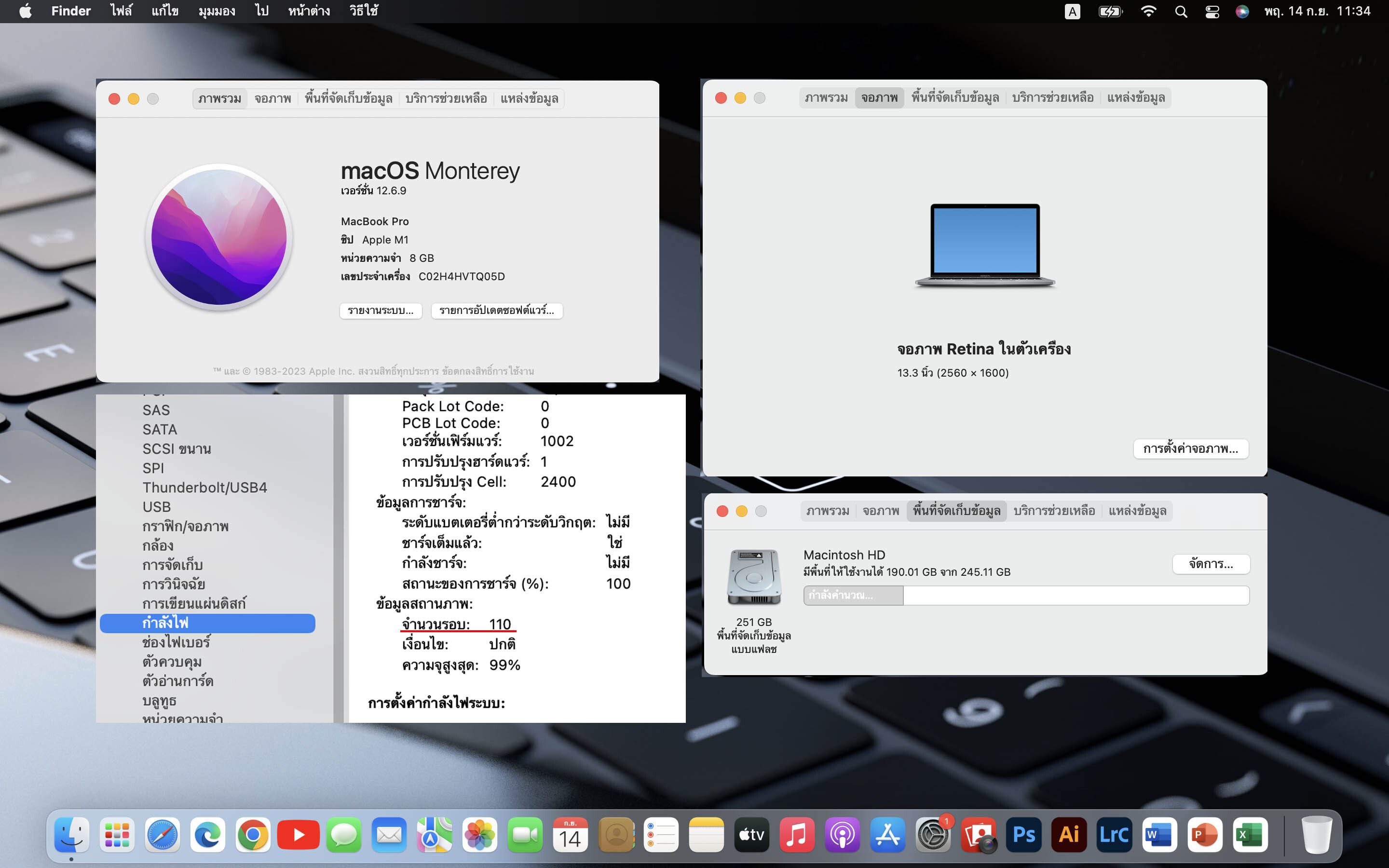Click the รายงานระบบ... button
This screenshot has width=1389, height=868.
pos(381,311)
